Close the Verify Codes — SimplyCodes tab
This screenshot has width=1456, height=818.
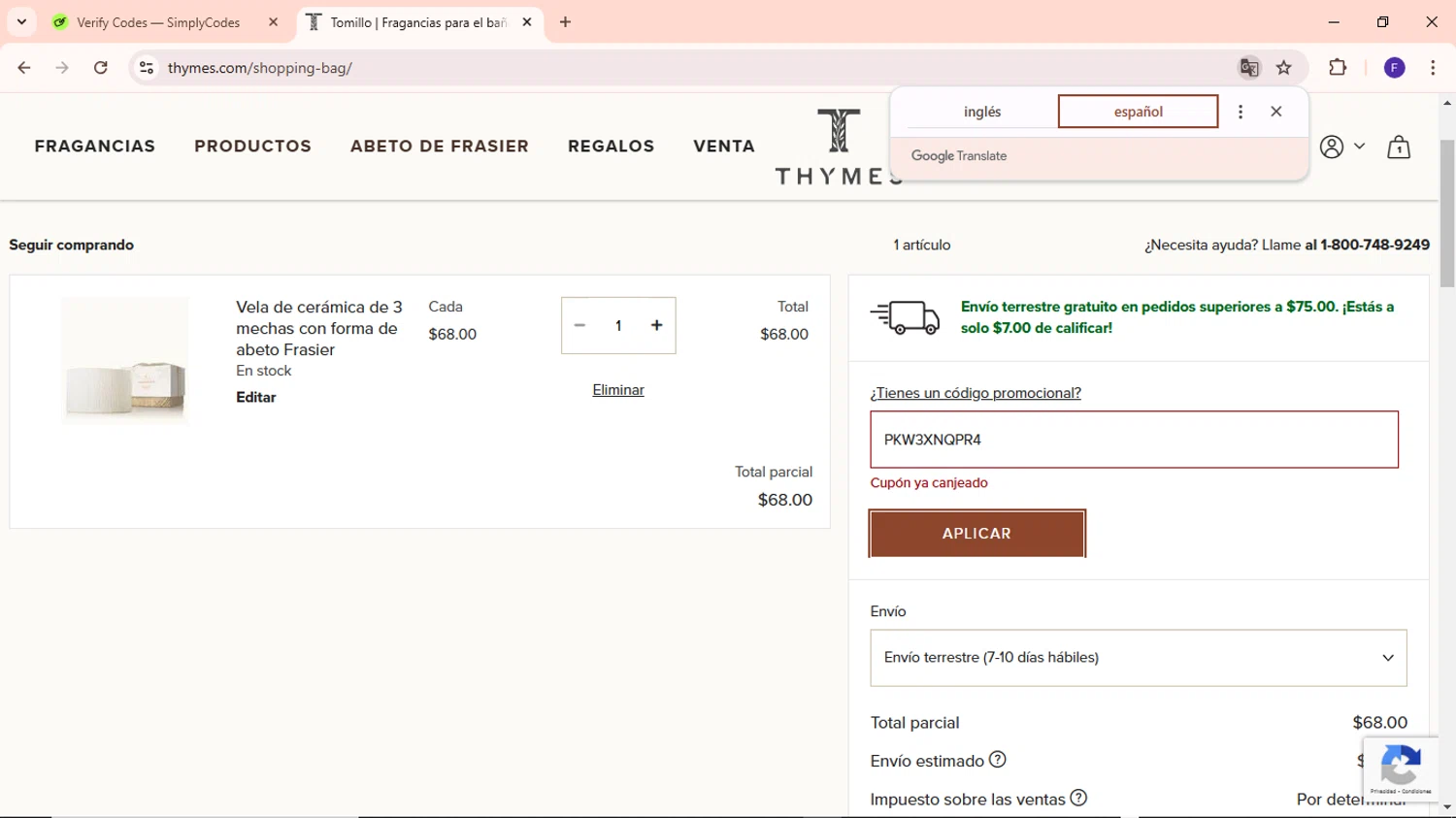click(273, 22)
